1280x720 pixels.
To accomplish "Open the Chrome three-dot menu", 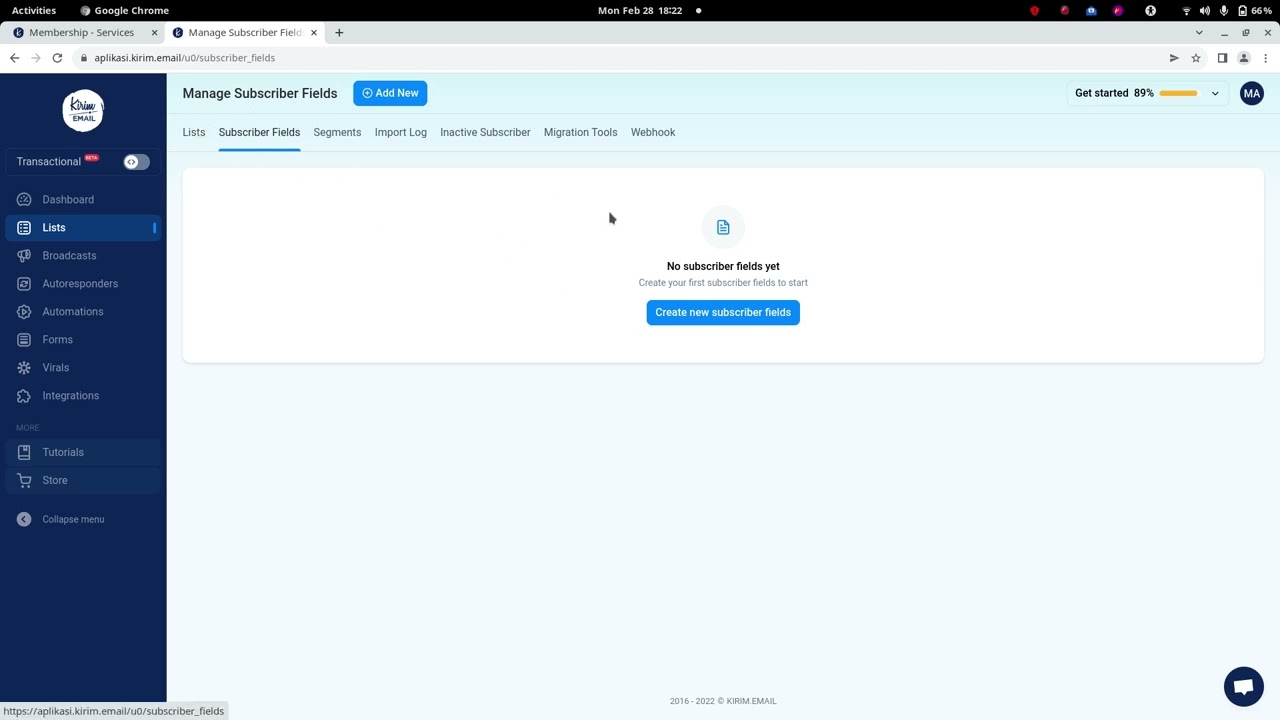I will click(x=1266, y=58).
